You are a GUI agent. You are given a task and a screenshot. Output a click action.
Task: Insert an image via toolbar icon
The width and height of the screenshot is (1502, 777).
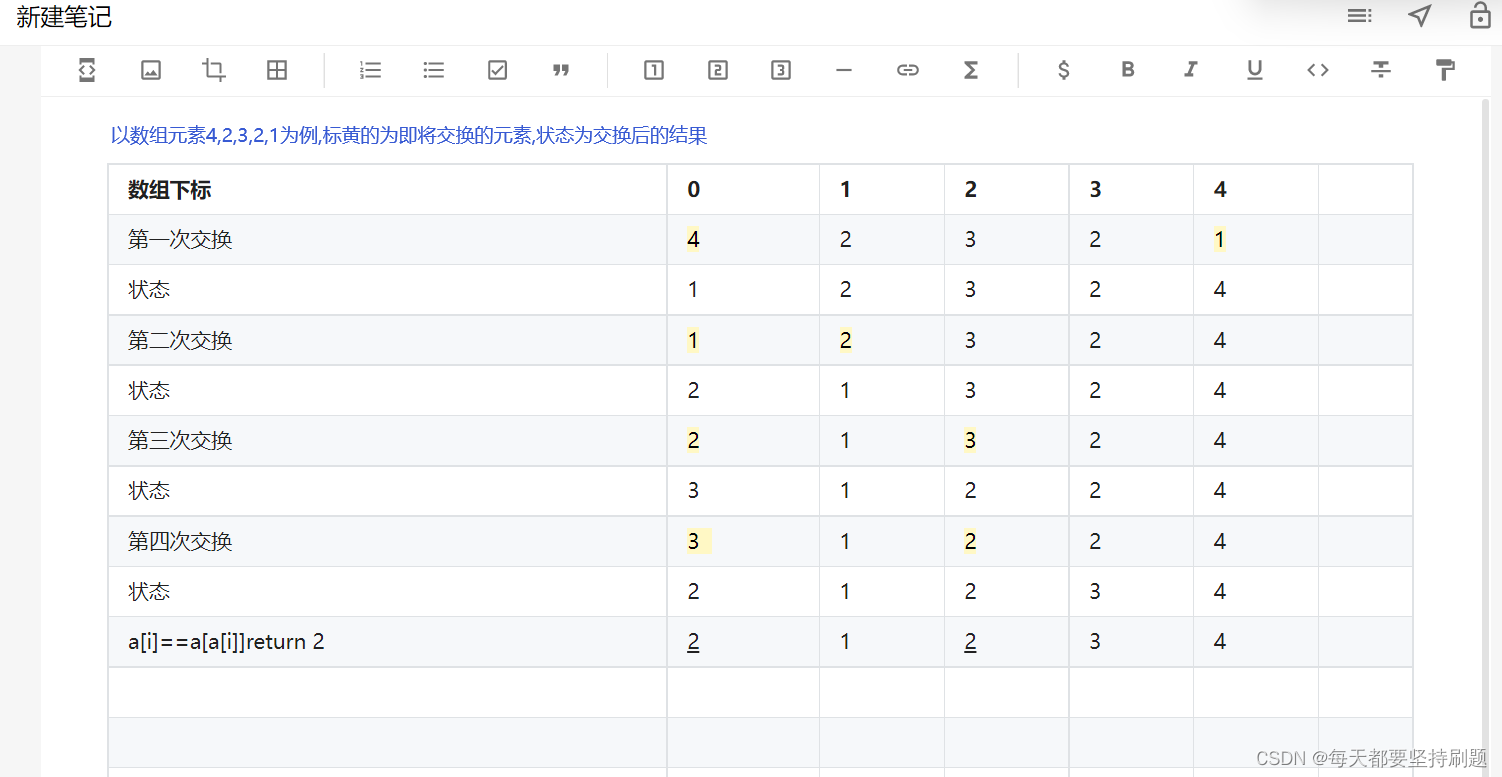pos(151,70)
